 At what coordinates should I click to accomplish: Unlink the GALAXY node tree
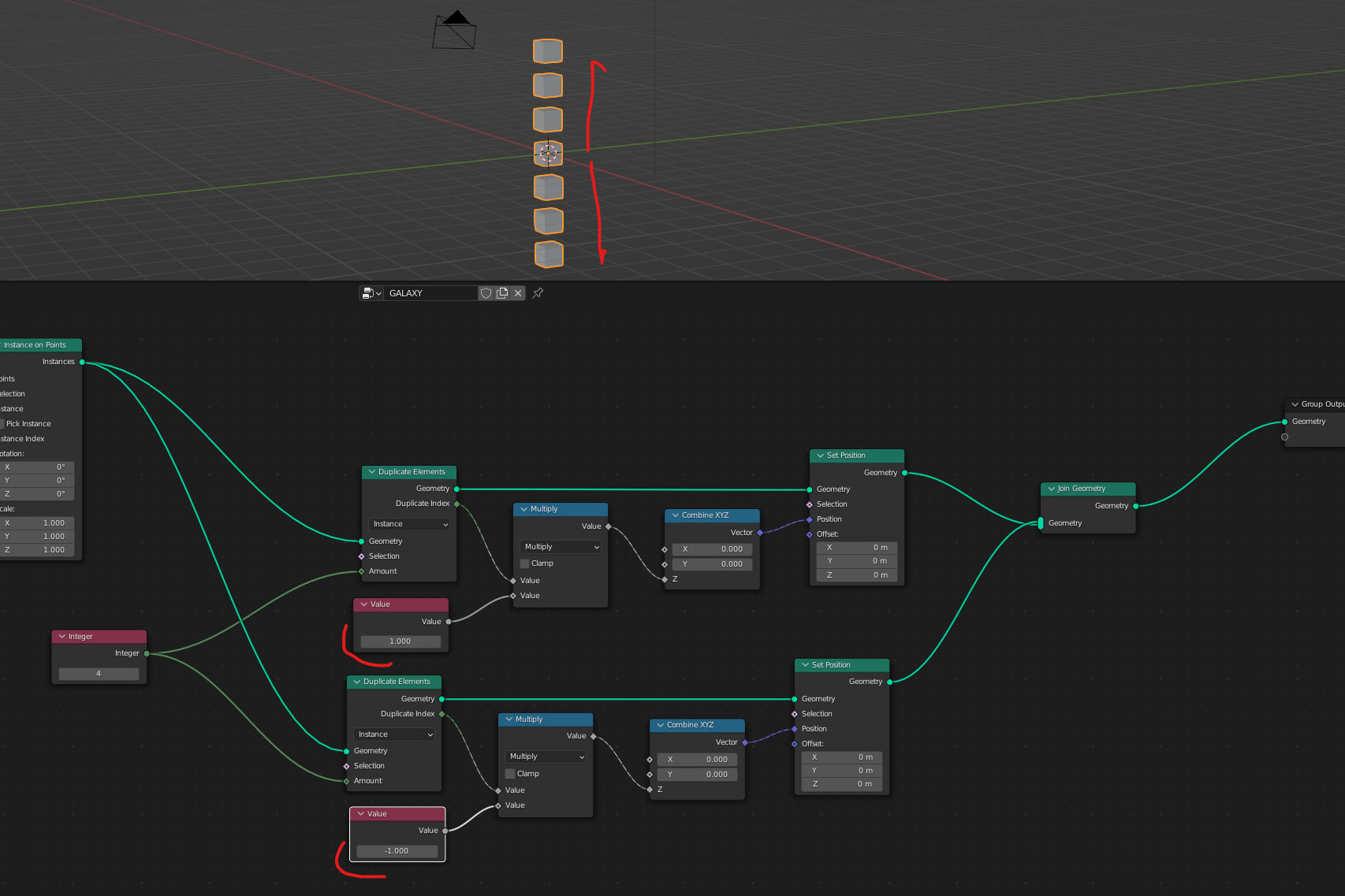click(518, 293)
